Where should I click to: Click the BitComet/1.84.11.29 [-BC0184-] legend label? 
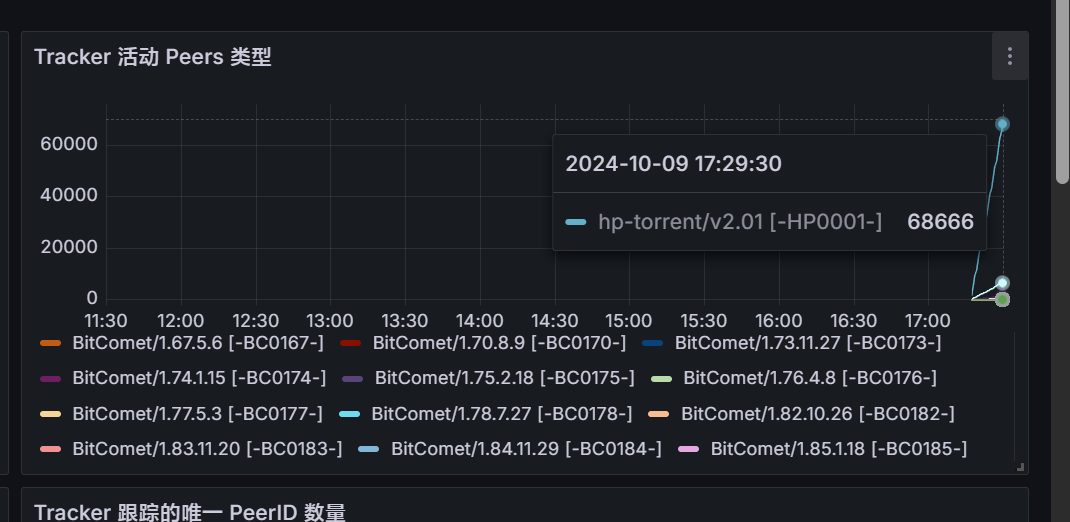tap(526, 449)
